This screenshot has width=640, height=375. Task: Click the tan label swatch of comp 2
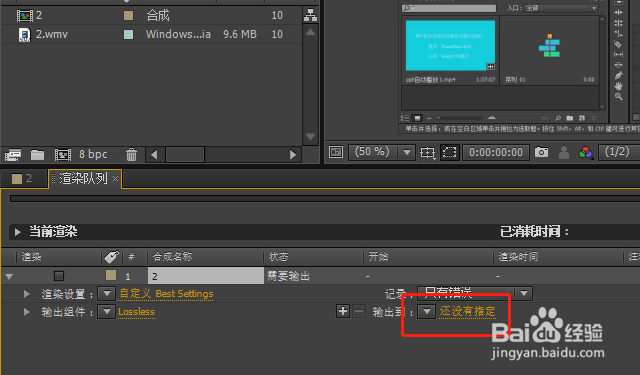coord(129,16)
